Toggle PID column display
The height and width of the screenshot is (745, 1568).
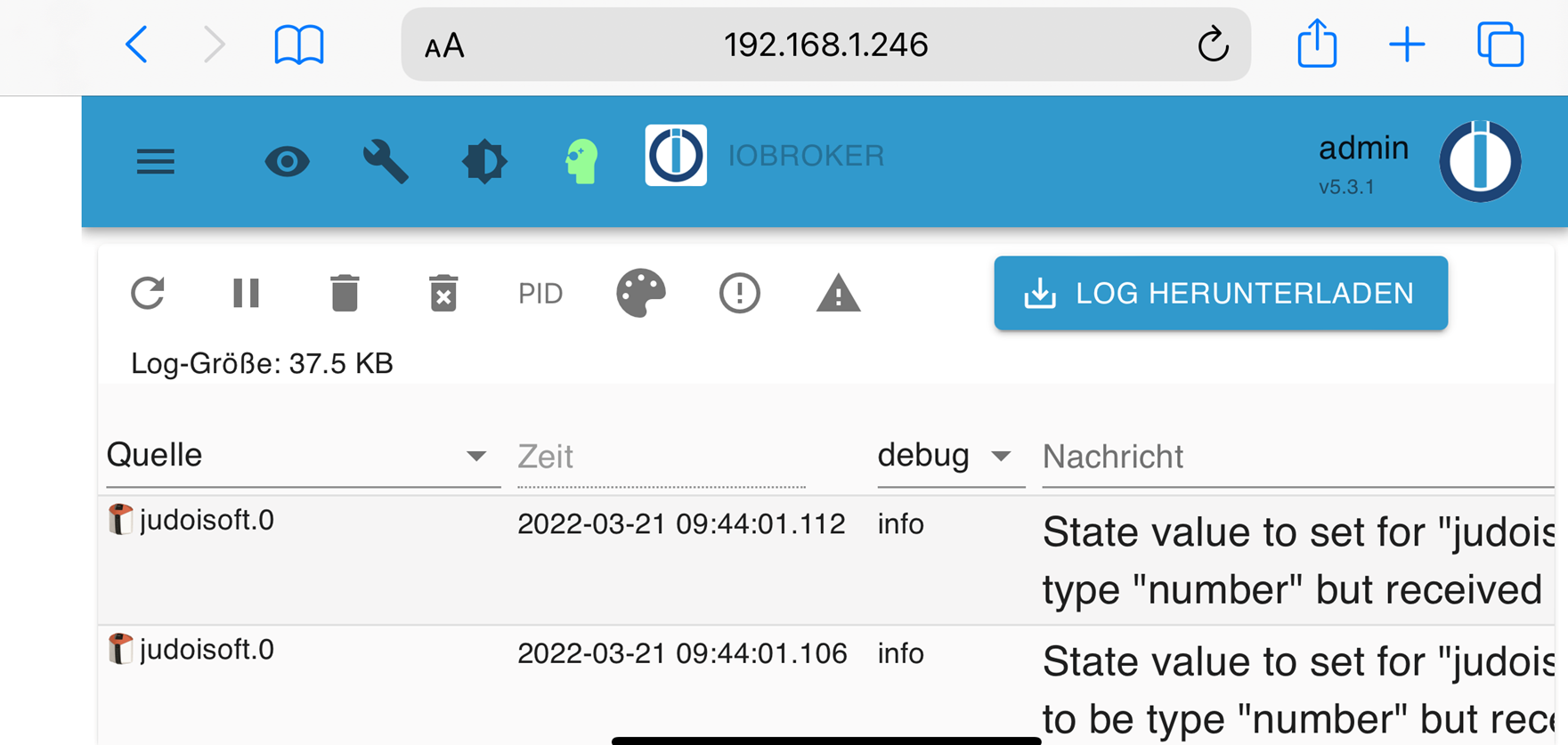pos(540,293)
